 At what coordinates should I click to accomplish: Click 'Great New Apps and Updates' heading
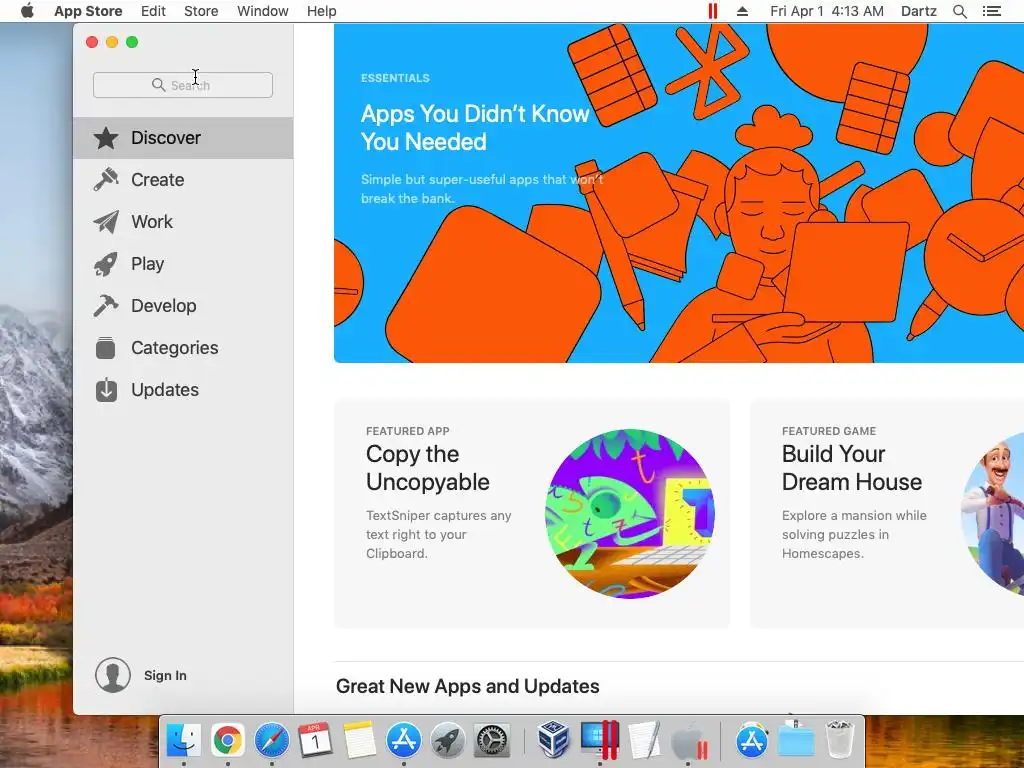pos(468,686)
